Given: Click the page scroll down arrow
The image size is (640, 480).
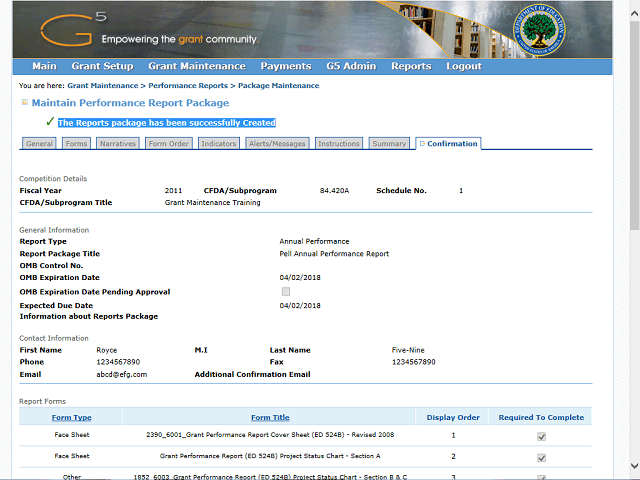Looking at the screenshot, I should tap(634, 466).
